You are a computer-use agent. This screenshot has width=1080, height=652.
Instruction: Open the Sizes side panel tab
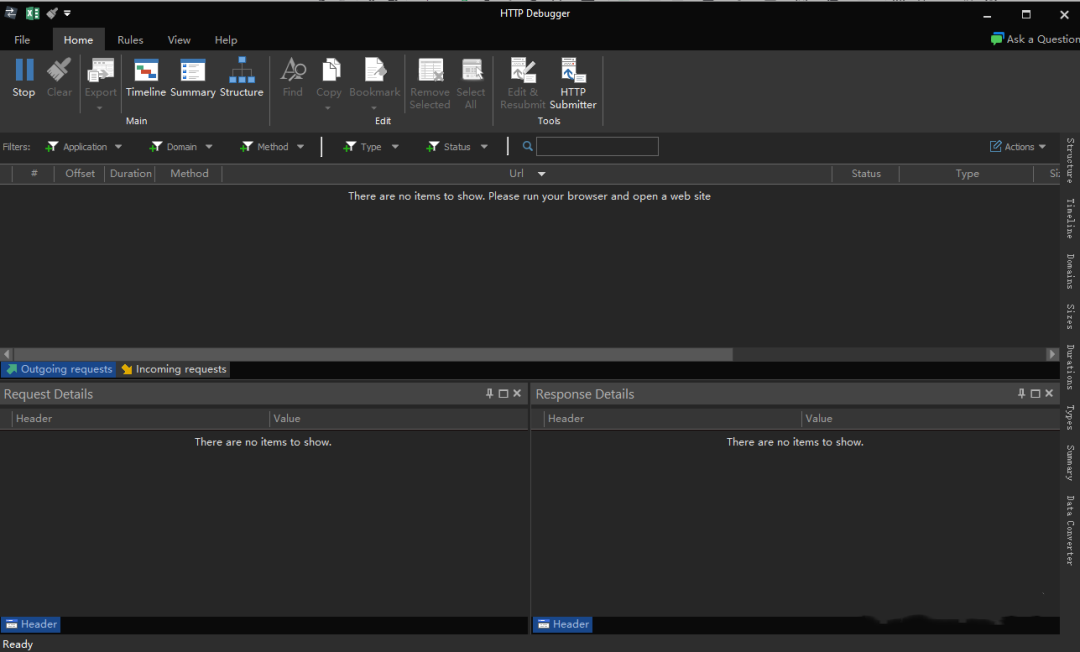1070,317
